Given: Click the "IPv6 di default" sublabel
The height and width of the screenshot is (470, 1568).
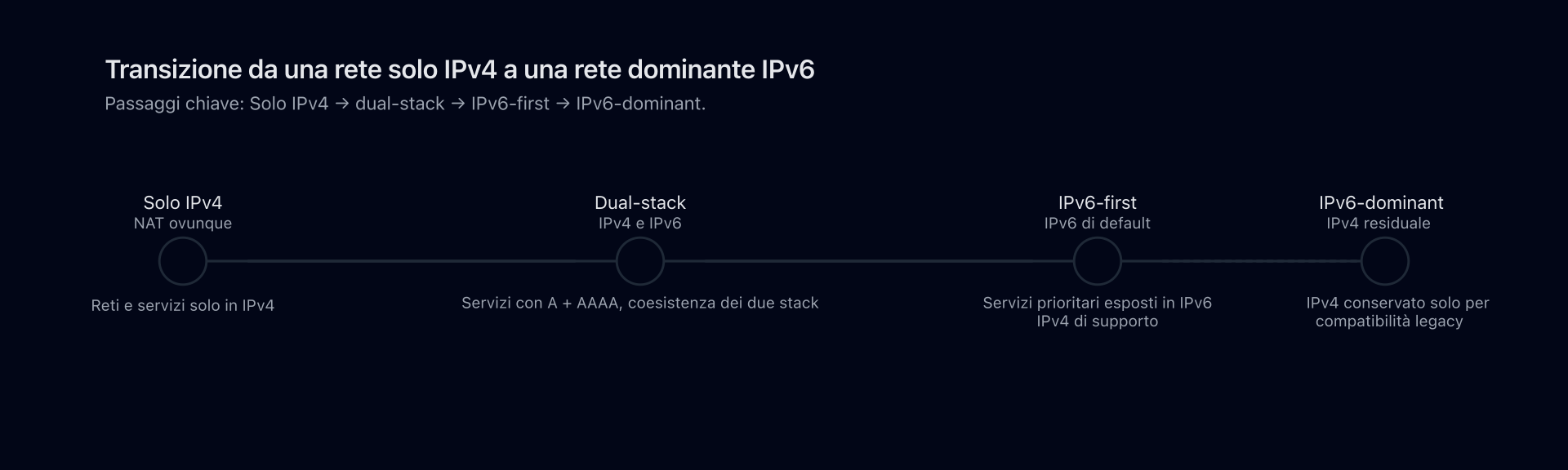Looking at the screenshot, I should [x=1098, y=224].
